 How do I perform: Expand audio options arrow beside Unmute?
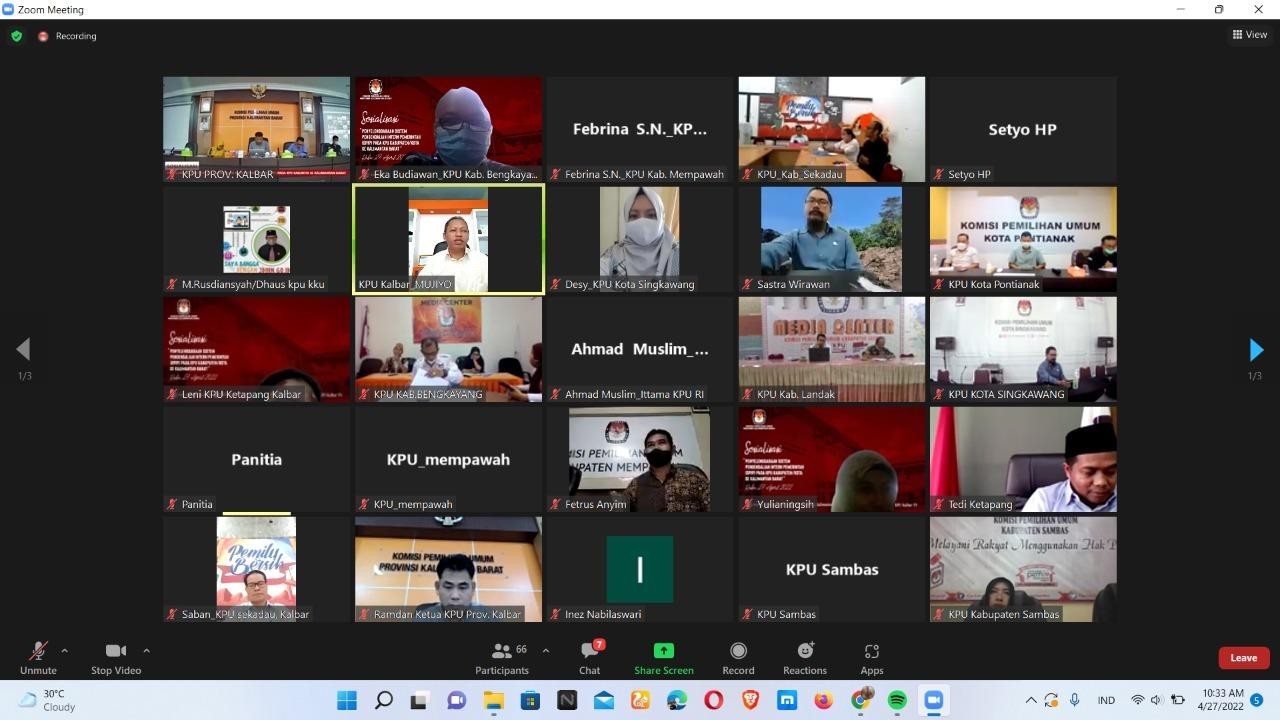65,651
